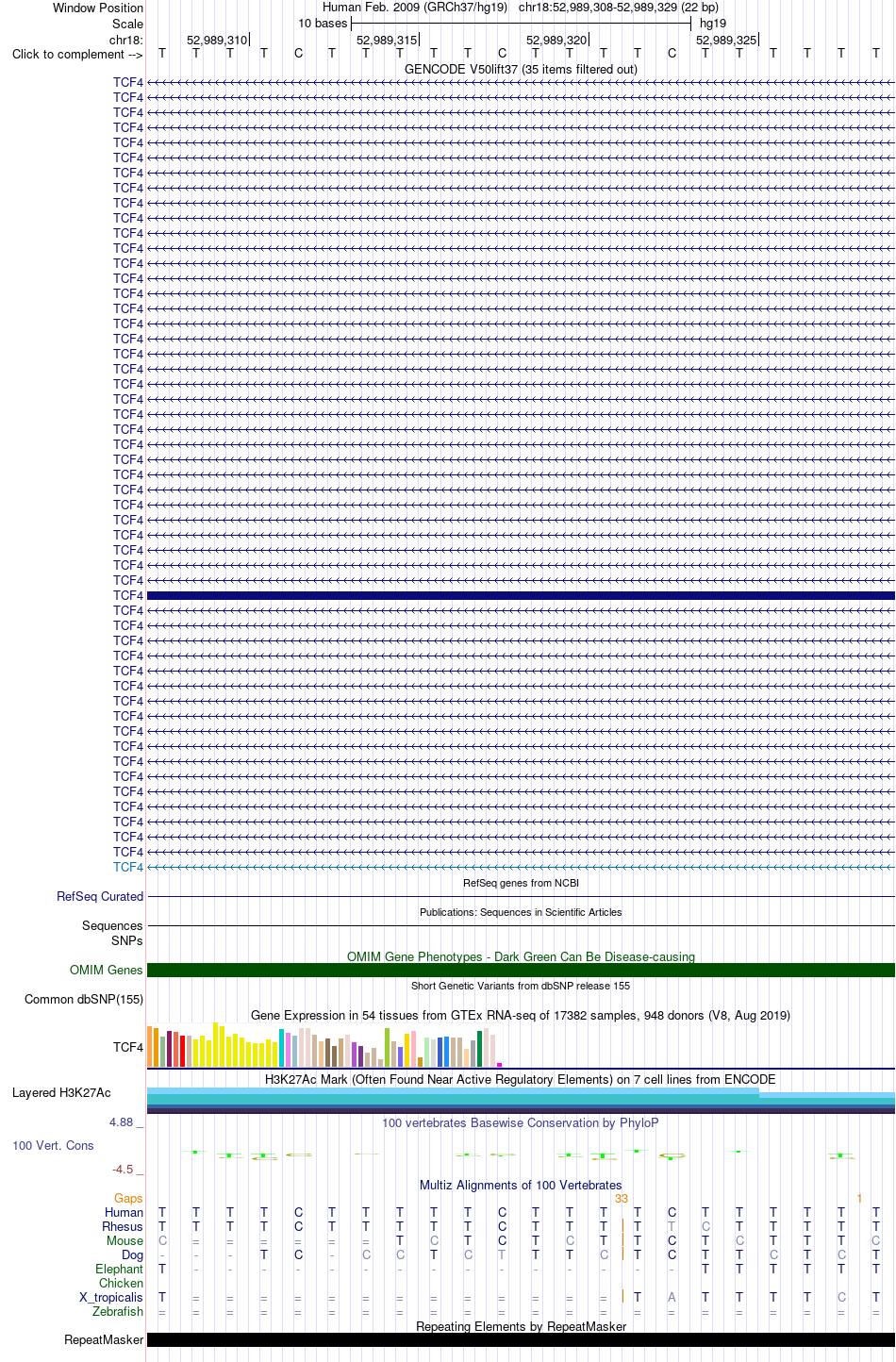Click the light-blue TCF4 label at bottom of GENCODE
This screenshot has width=896, height=1362.
pyautogui.click(x=128, y=867)
